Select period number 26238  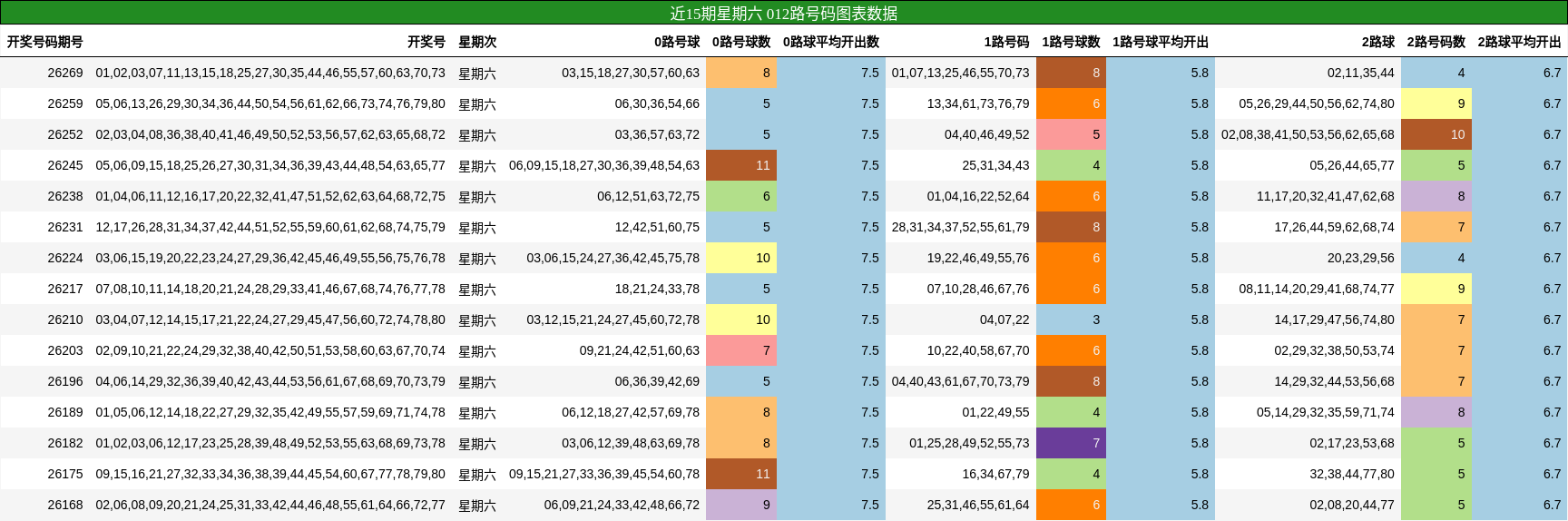pyautogui.click(x=65, y=196)
